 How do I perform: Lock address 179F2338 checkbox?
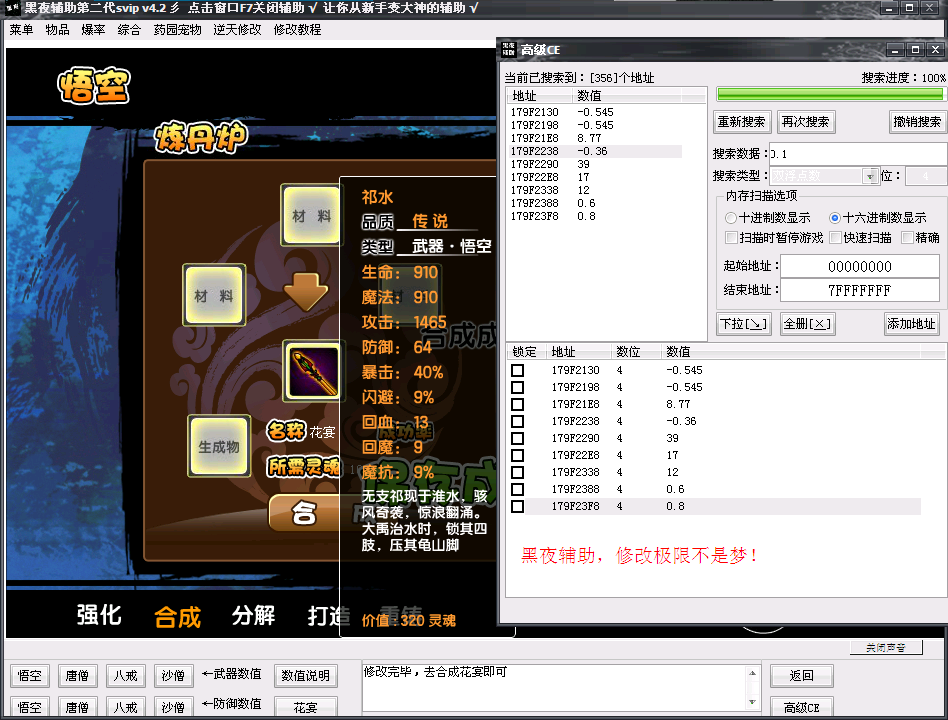coord(518,472)
